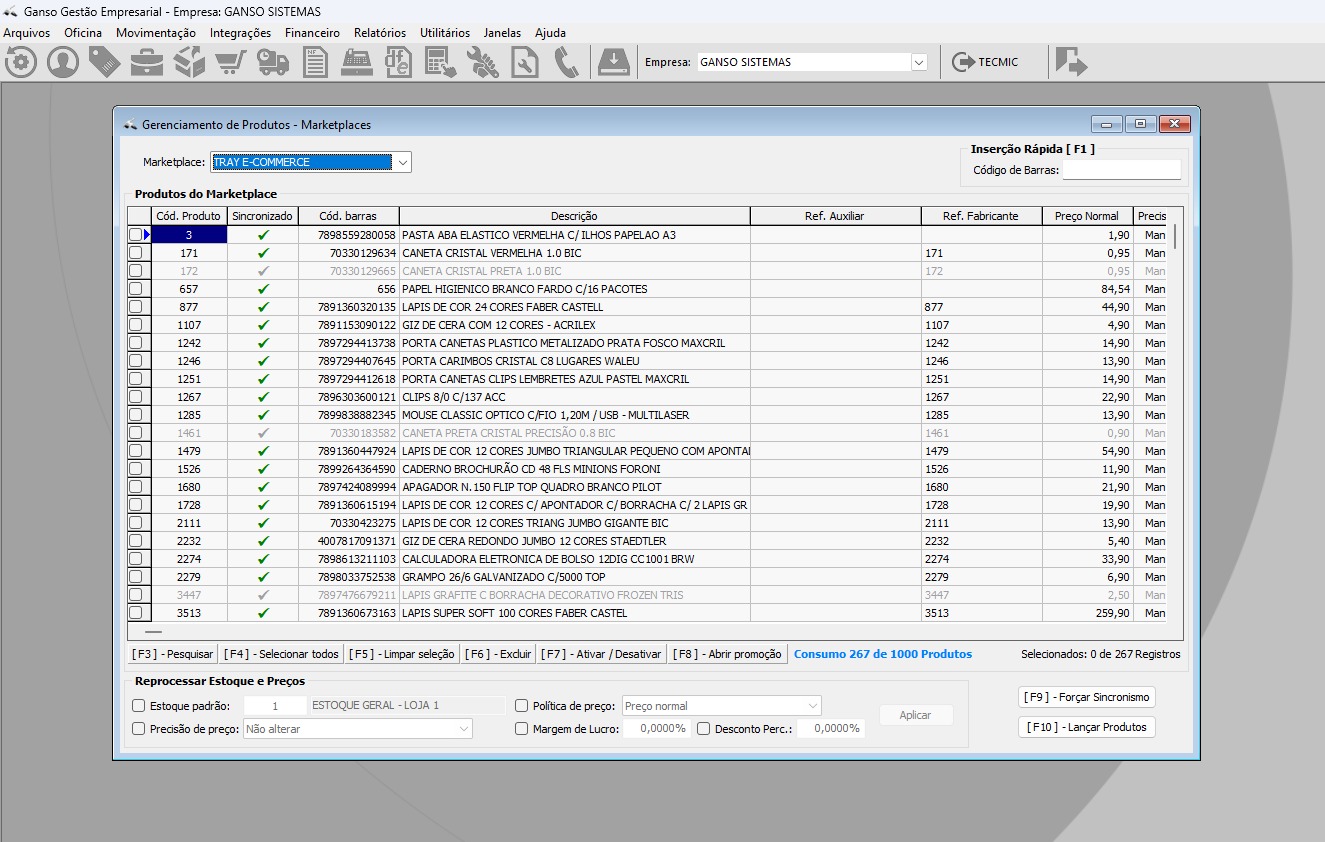This screenshot has width=1325, height=842.
Task: Open the Arquivos menu
Action: (27, 33)
